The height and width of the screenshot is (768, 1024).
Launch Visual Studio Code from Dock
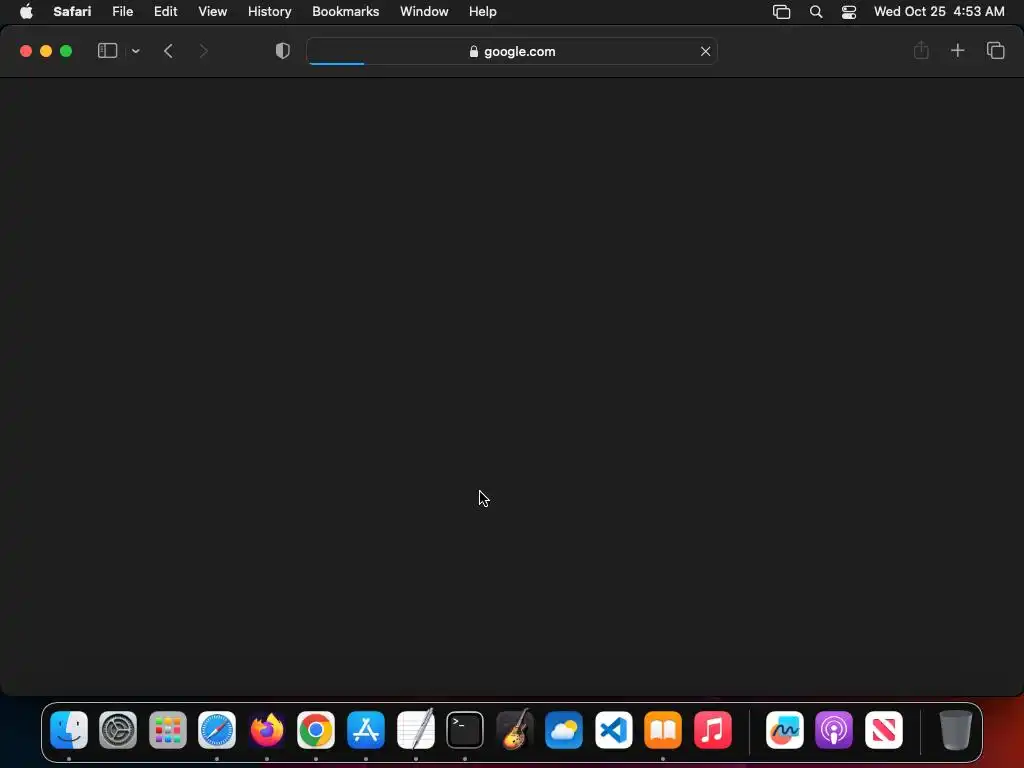pos(613,729)
